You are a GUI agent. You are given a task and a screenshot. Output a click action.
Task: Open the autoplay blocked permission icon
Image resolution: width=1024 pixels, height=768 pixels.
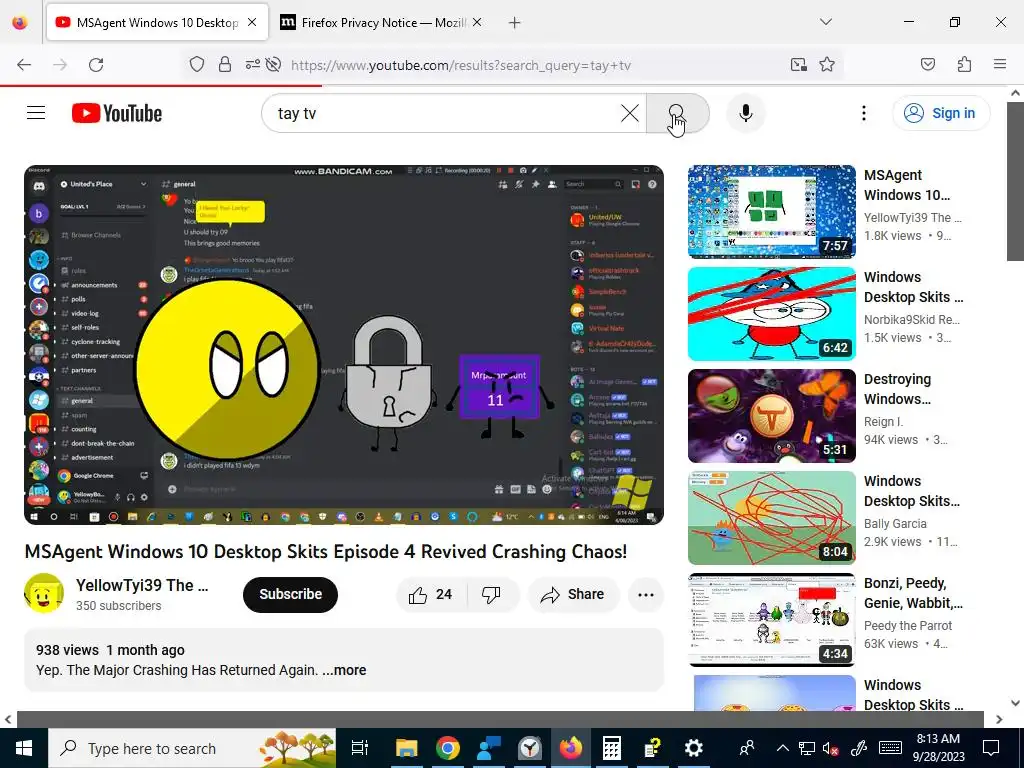274,65
